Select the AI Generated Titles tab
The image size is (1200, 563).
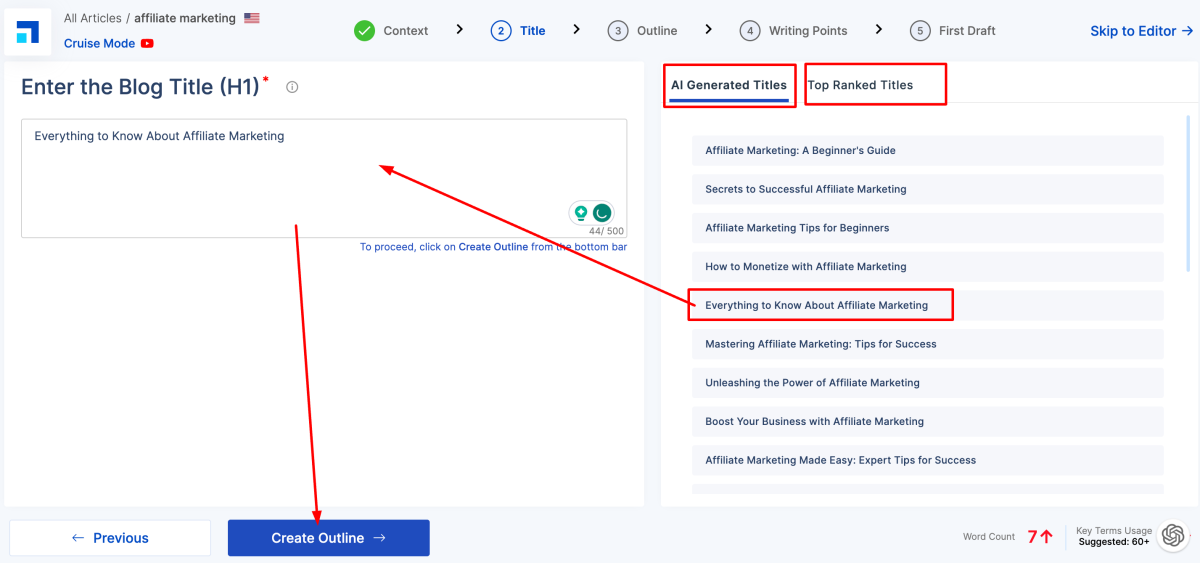(728, 85)
